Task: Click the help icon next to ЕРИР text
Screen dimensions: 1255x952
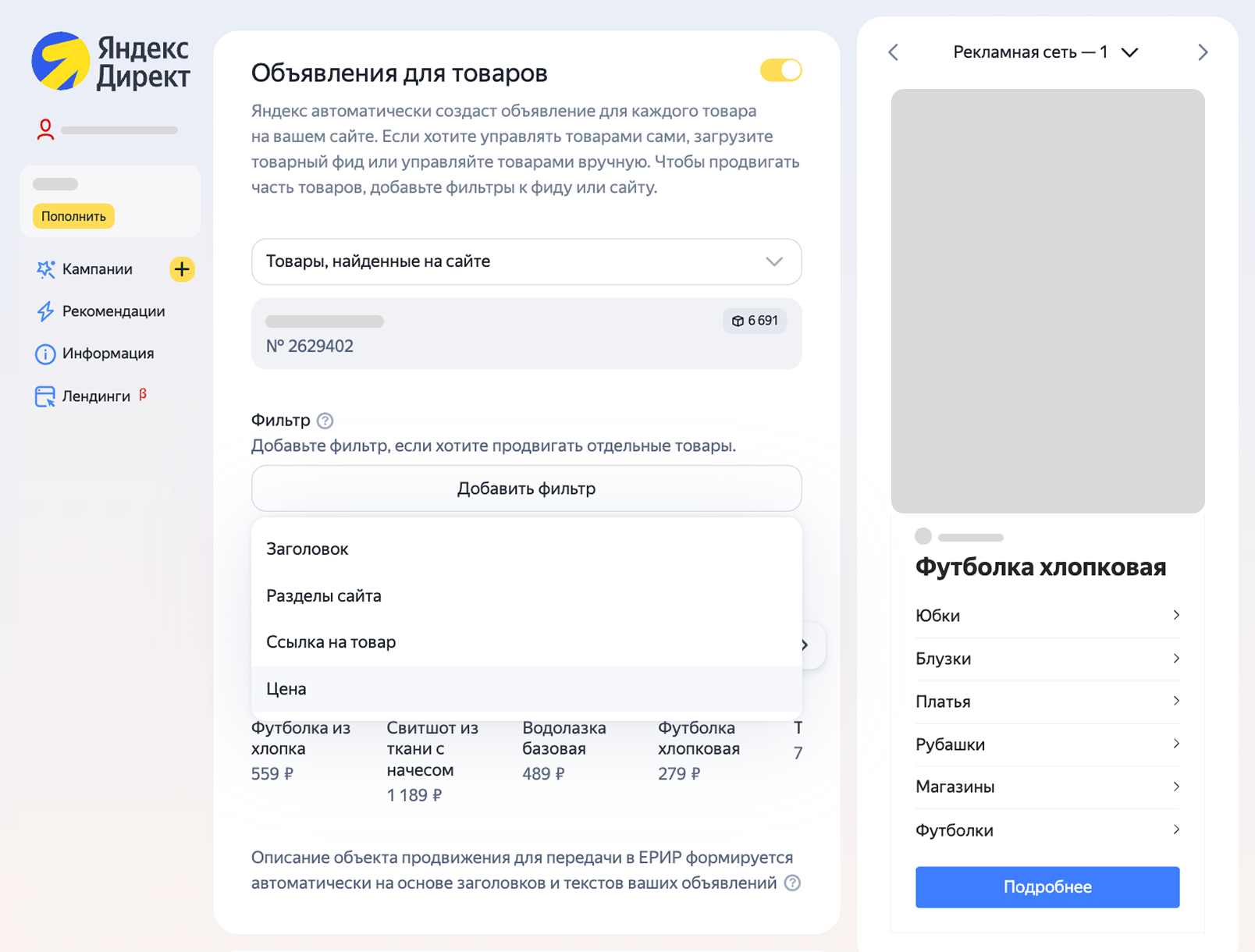Action: pos(793,883)
